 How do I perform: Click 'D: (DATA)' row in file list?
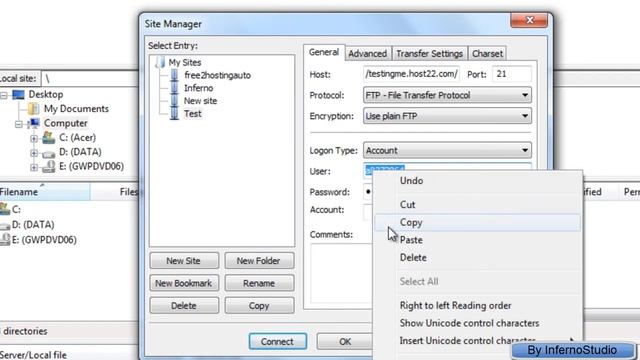coord(33,224)
